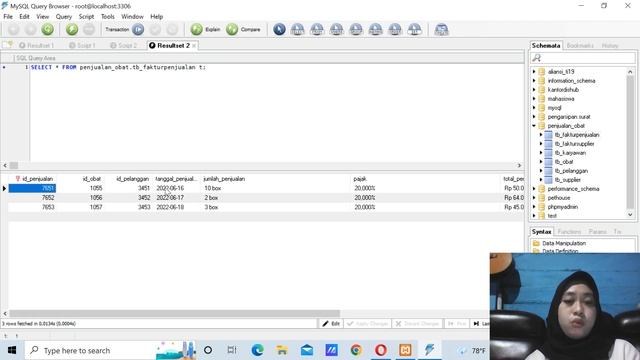Viewport: 640px width, 360px height.
Task: Click the Apply Changes button
Action: pos(367,323)
